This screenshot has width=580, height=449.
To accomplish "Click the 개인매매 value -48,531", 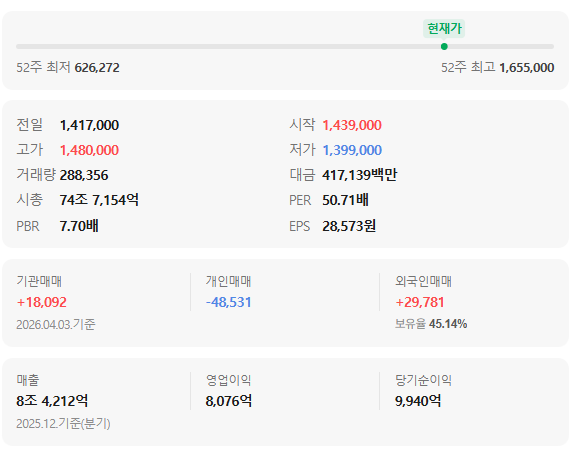I will [228, 302].
